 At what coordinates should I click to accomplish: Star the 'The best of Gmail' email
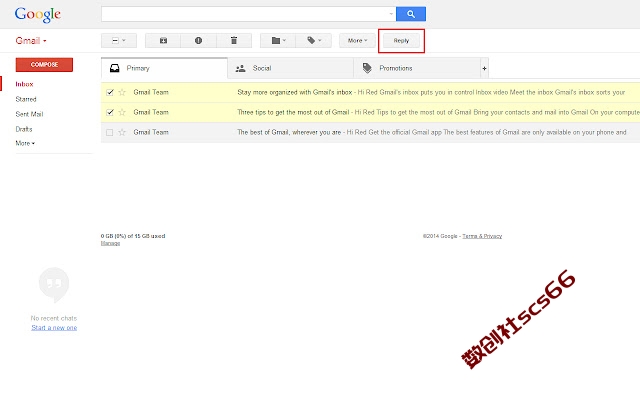(122, 132)
